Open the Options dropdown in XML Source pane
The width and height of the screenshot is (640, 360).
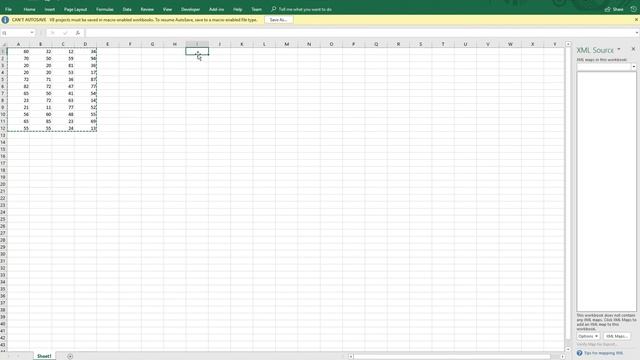point(588,336)
